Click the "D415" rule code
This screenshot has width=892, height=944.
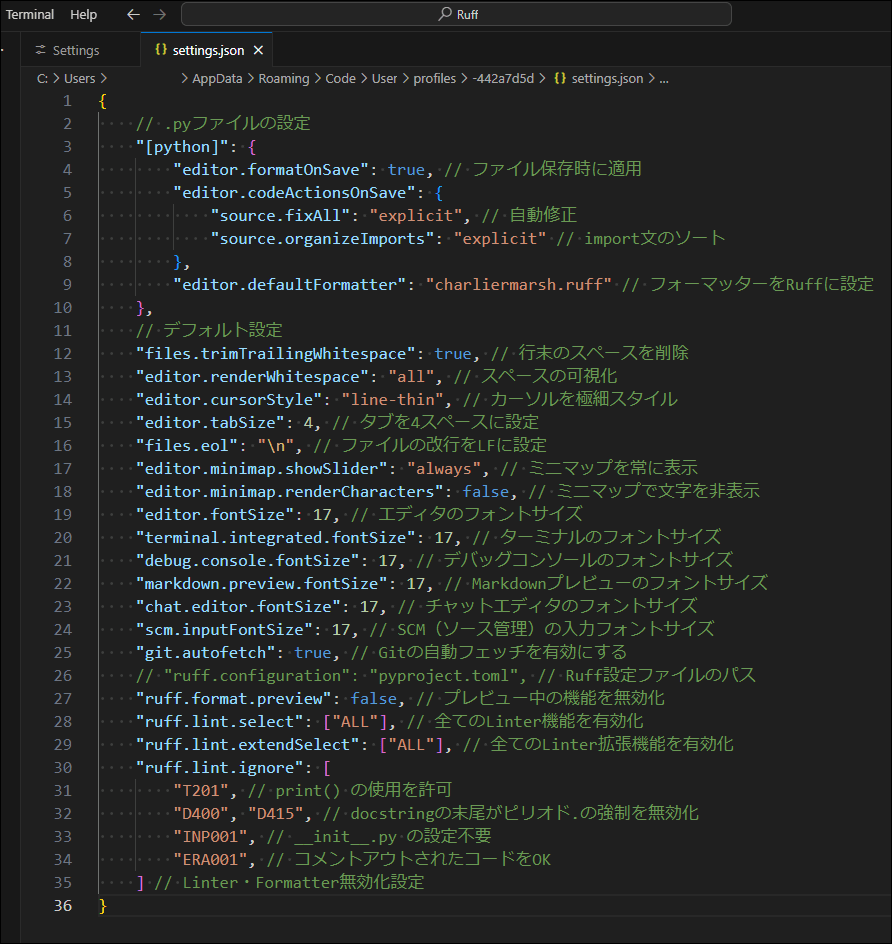(276, 814)
